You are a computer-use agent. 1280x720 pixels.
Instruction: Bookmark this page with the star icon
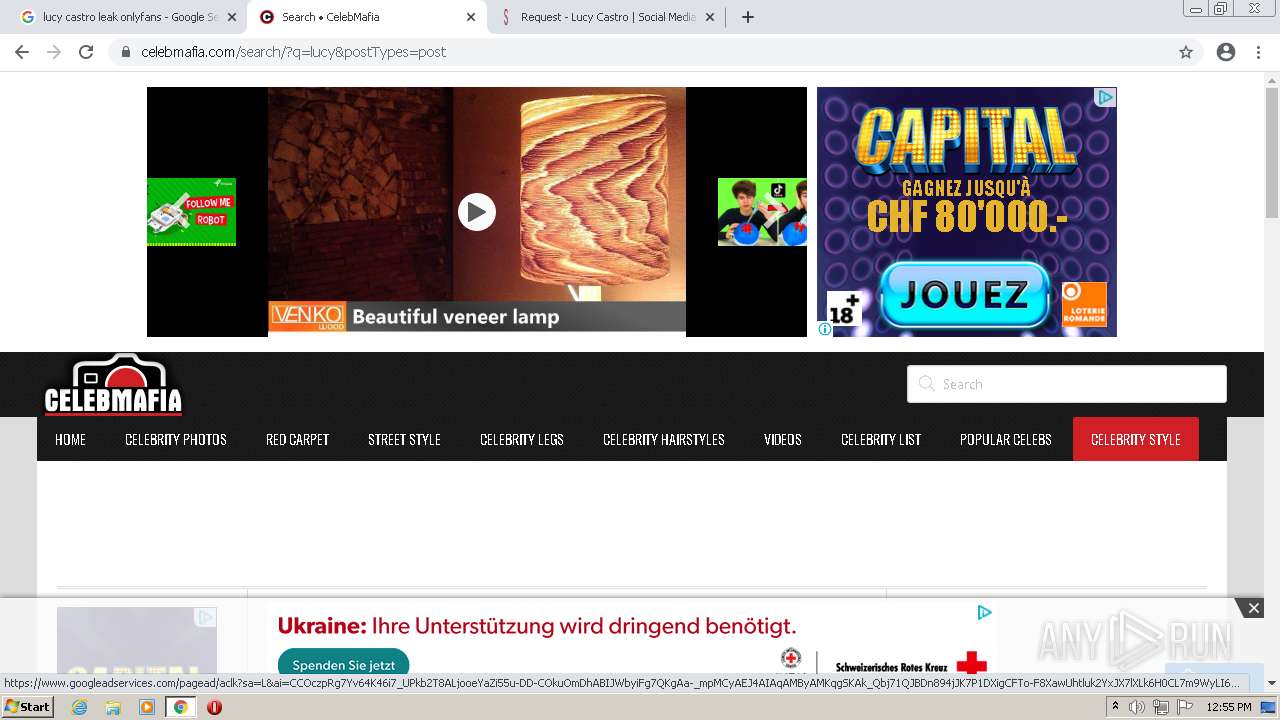(x=1186, y=52)
